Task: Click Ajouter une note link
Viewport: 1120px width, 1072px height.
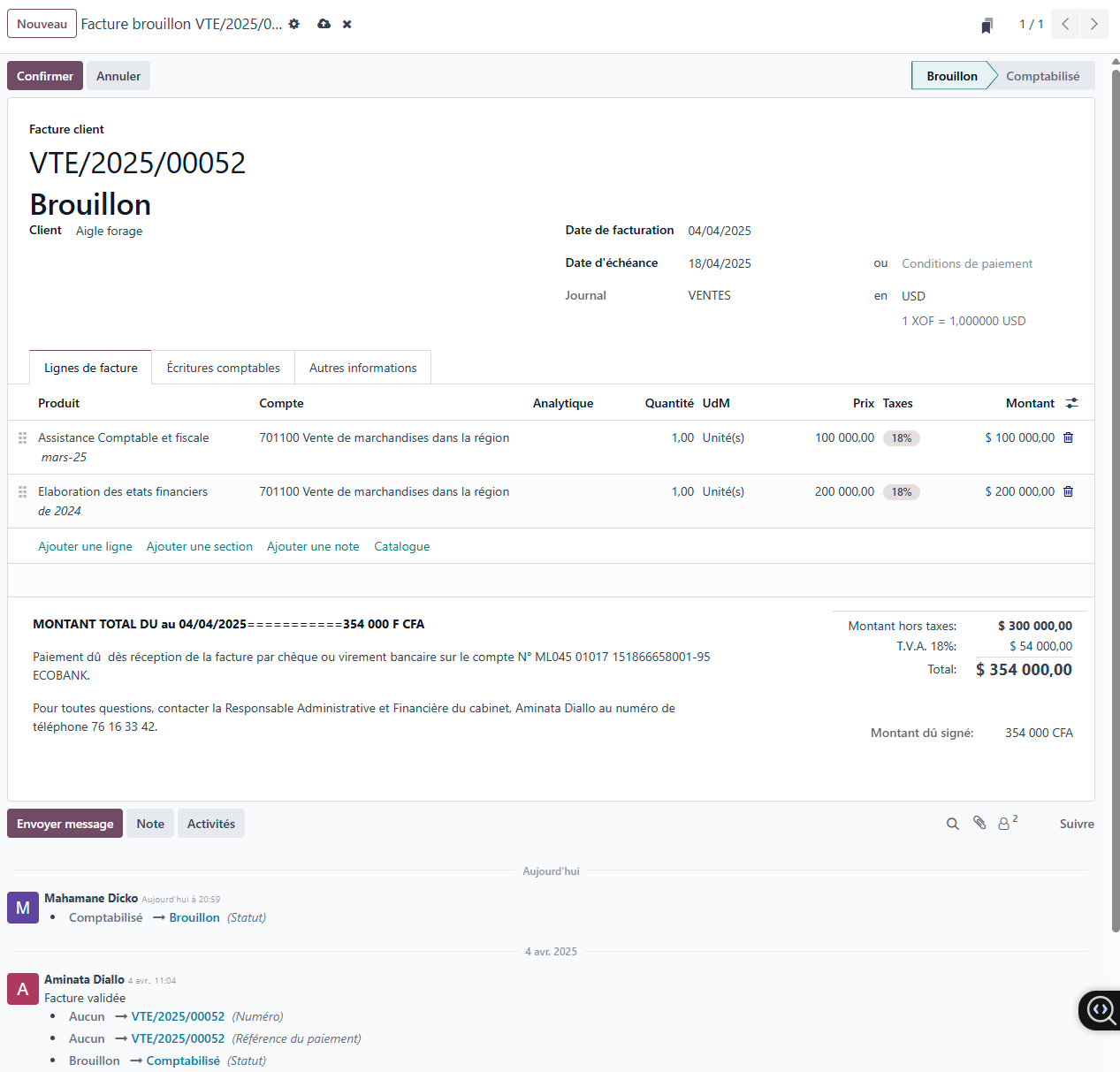Action: click(313, 546)
